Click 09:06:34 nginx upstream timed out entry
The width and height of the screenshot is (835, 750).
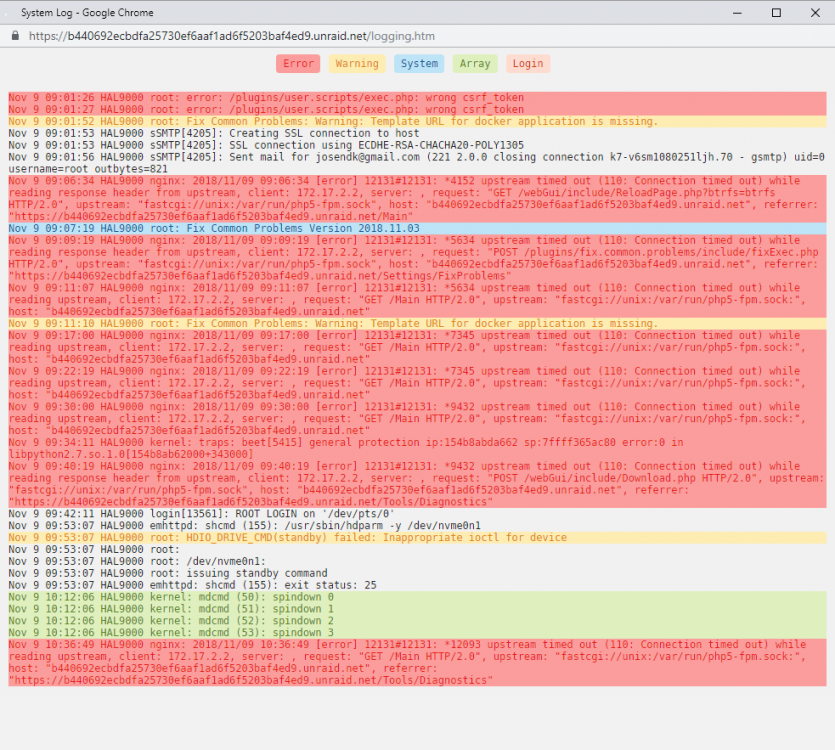pos(417,199)
